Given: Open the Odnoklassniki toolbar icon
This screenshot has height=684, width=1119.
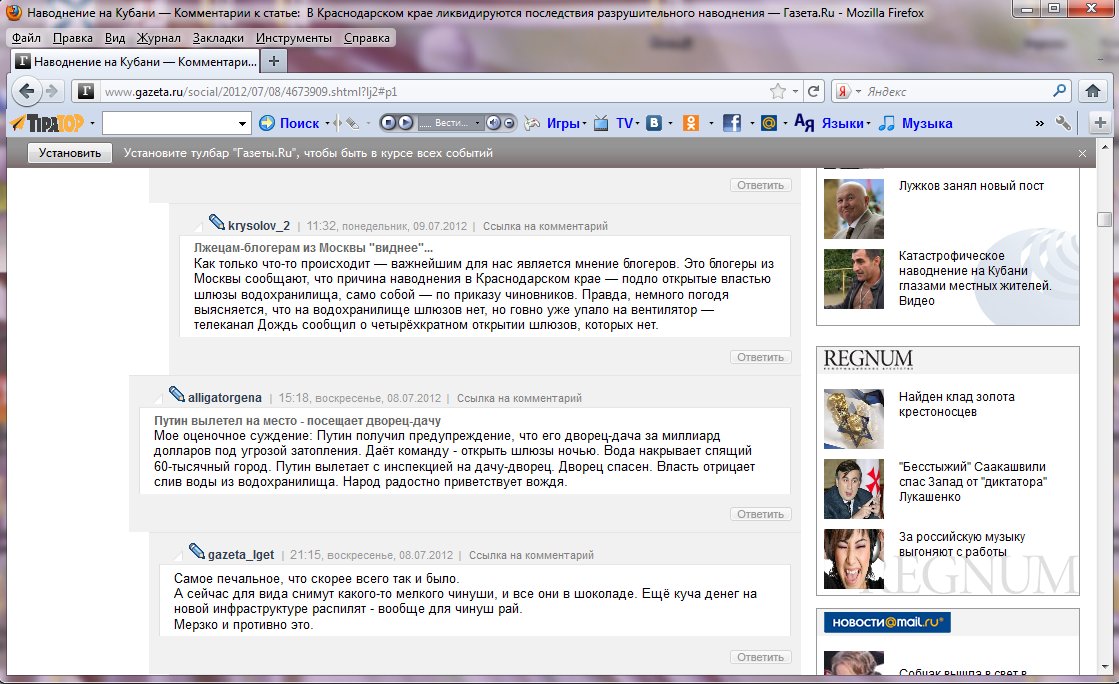Looking at the screenshot, I should click(x=691, y=123).
